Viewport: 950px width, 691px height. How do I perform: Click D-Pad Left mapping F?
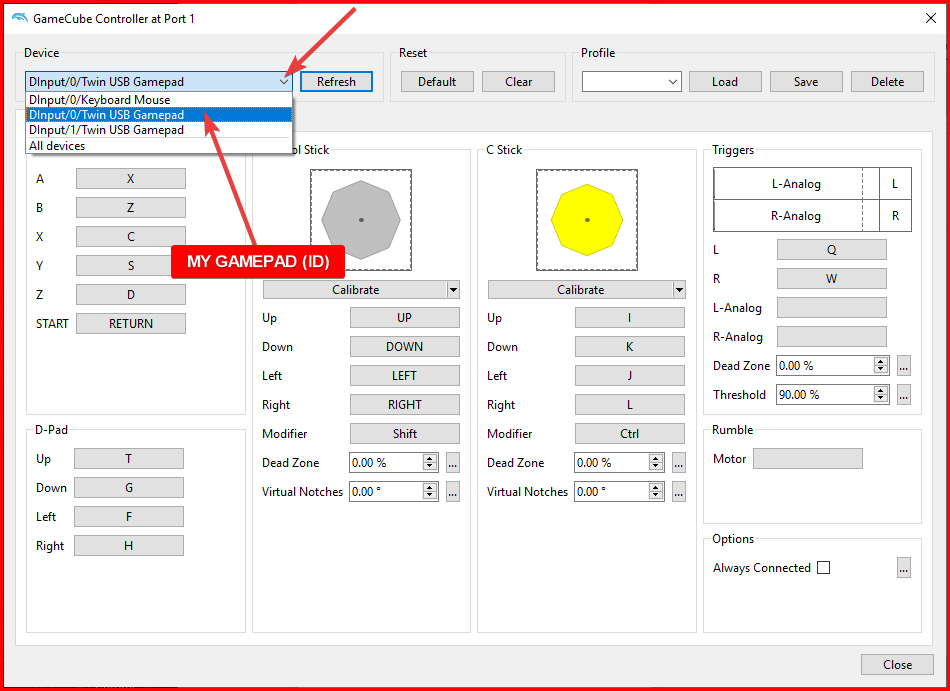(128, 517)
